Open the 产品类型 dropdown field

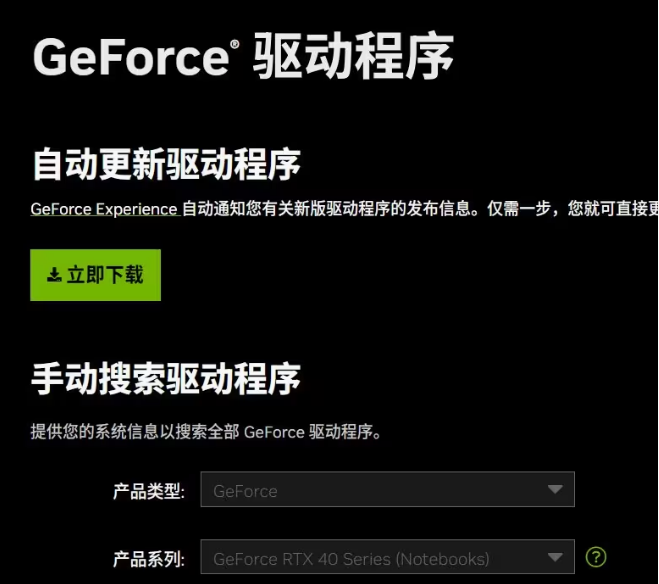pyautogui.click(x=387, y=489)
